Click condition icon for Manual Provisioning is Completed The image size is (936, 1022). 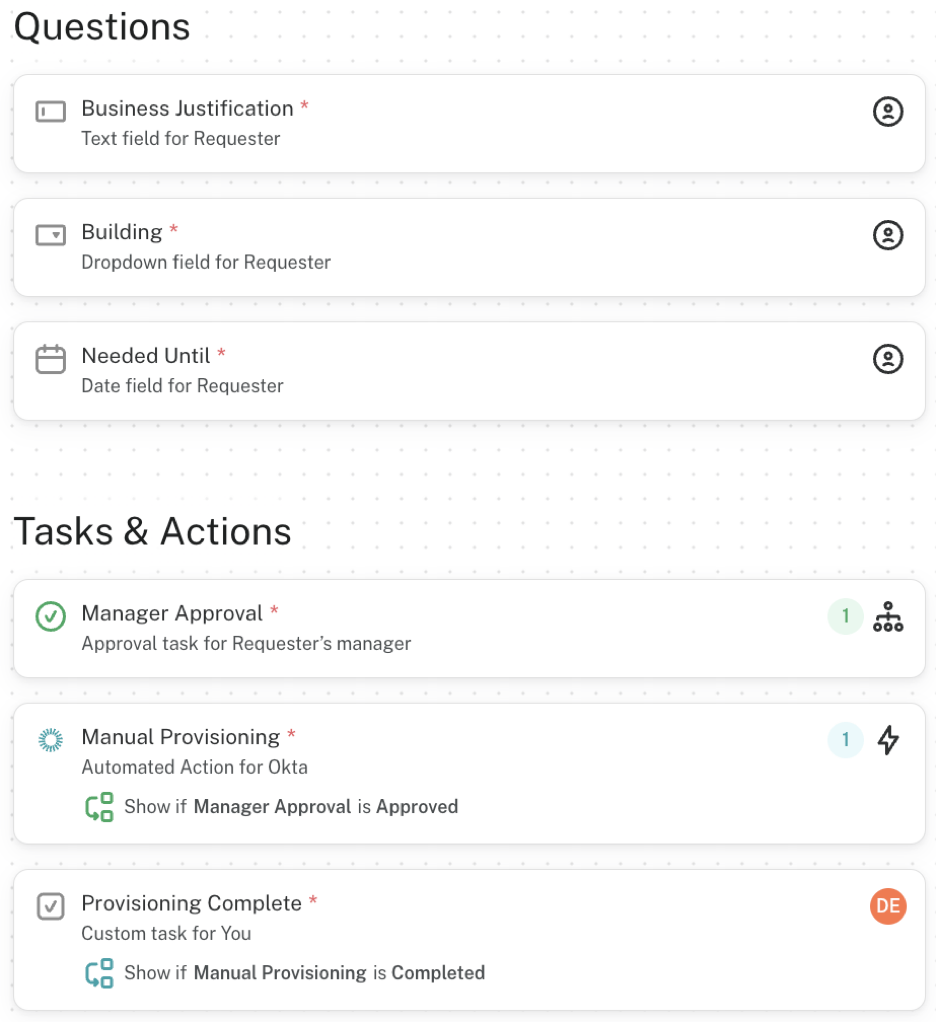(x=99, y=973)
